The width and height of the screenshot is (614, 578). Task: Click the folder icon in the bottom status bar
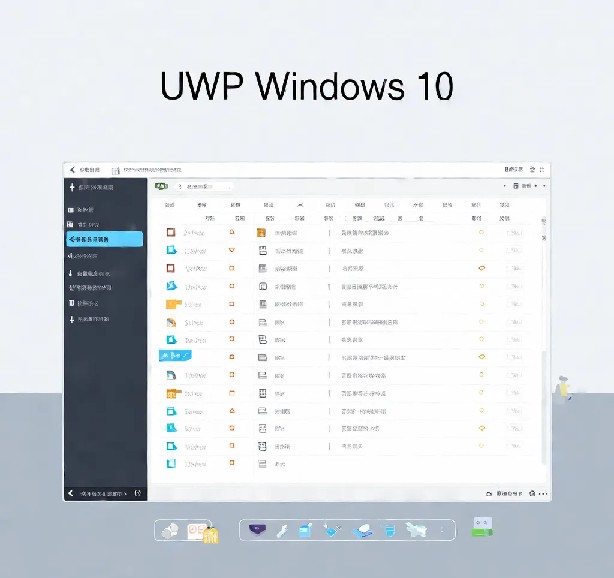point(489,494)
